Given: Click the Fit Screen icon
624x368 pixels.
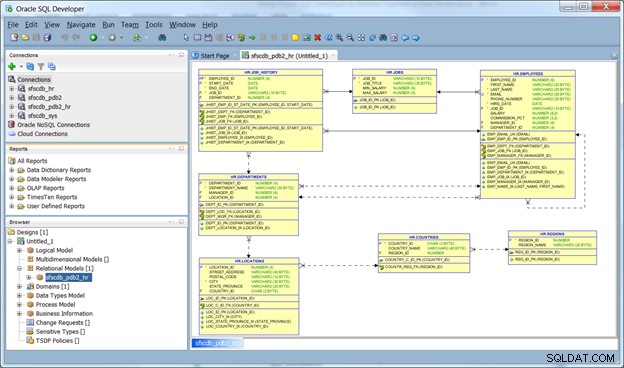Looking at the screenshot, I should click(361, 37).
